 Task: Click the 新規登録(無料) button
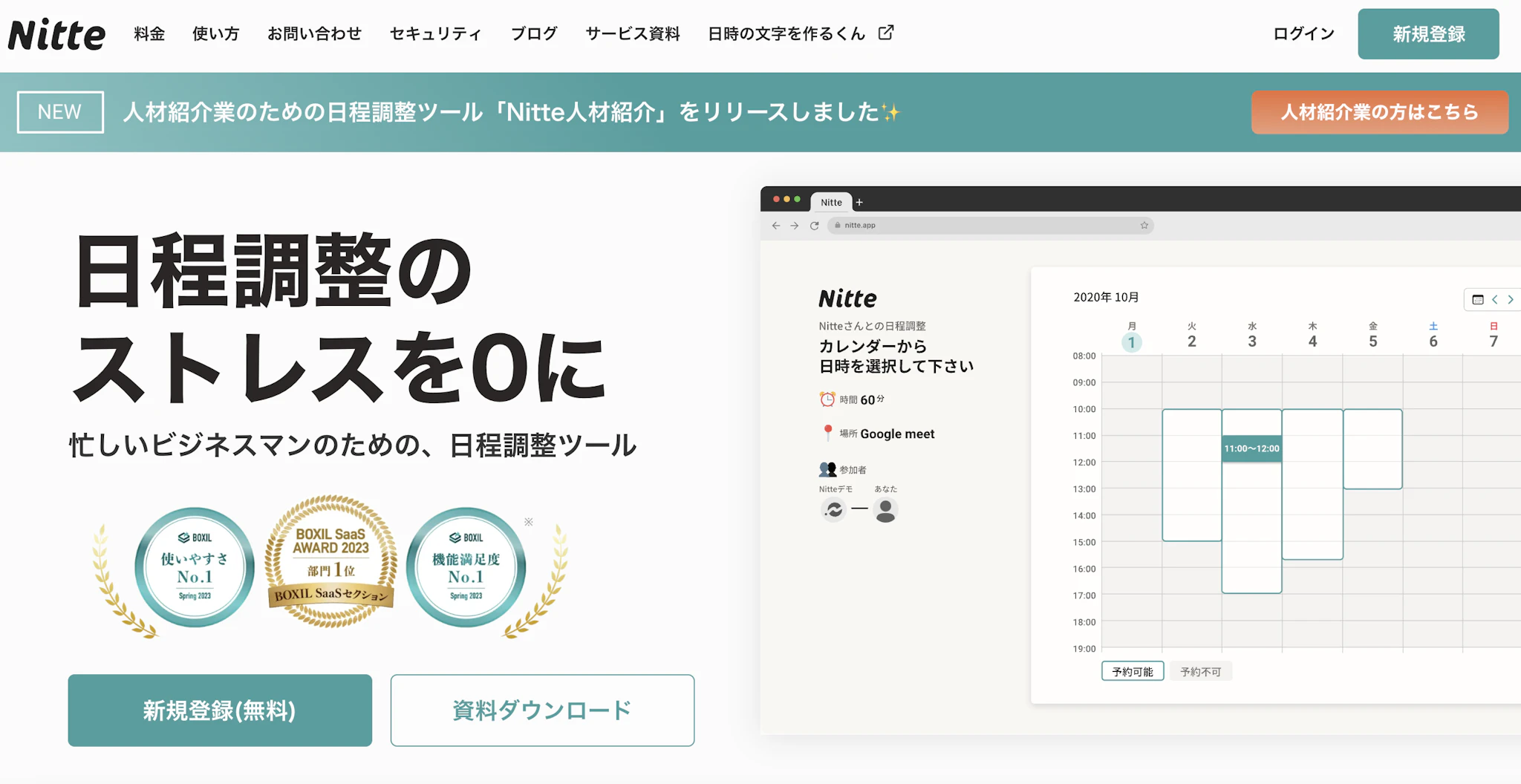pyautogui.click(x=220, y=710)
